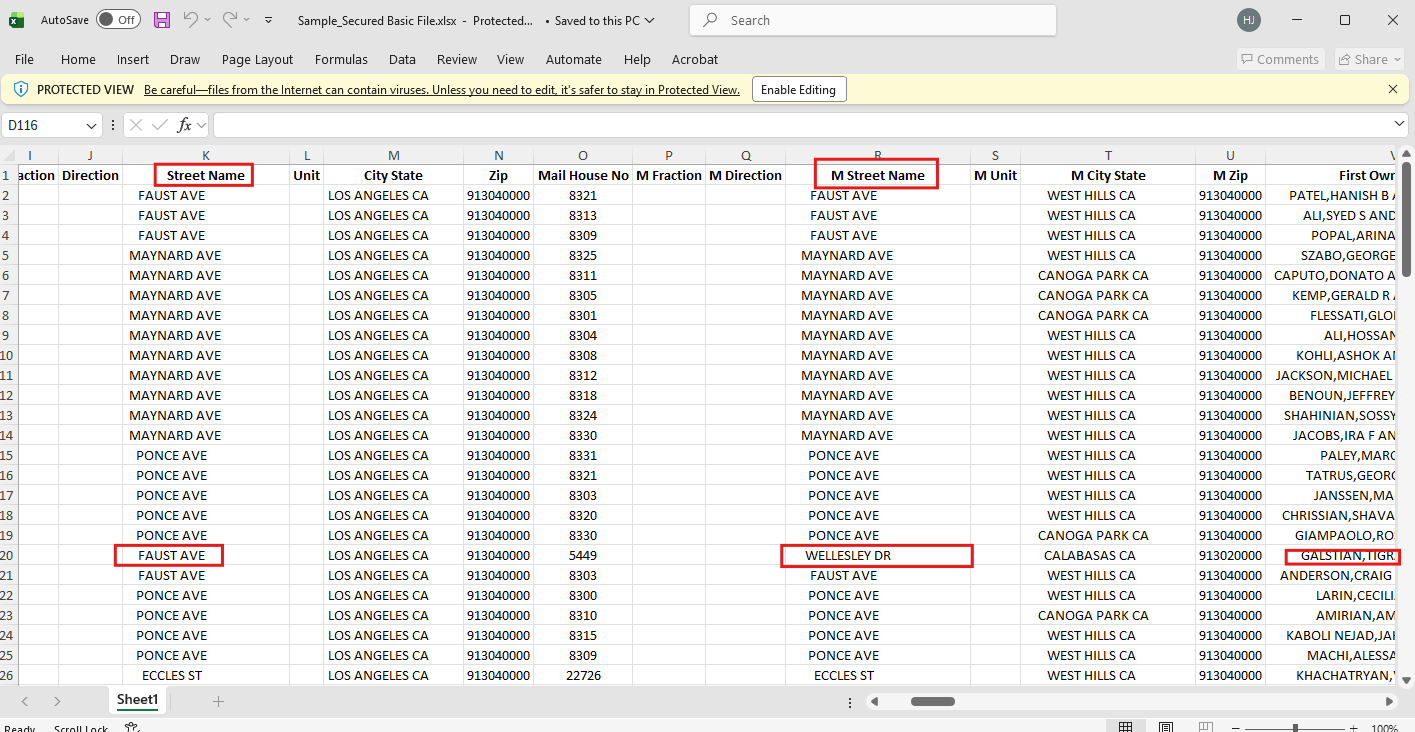This screenshot has width=1415, height=732.
Task: Select the WELLESLEY DR cell
Action: [877, 555]
